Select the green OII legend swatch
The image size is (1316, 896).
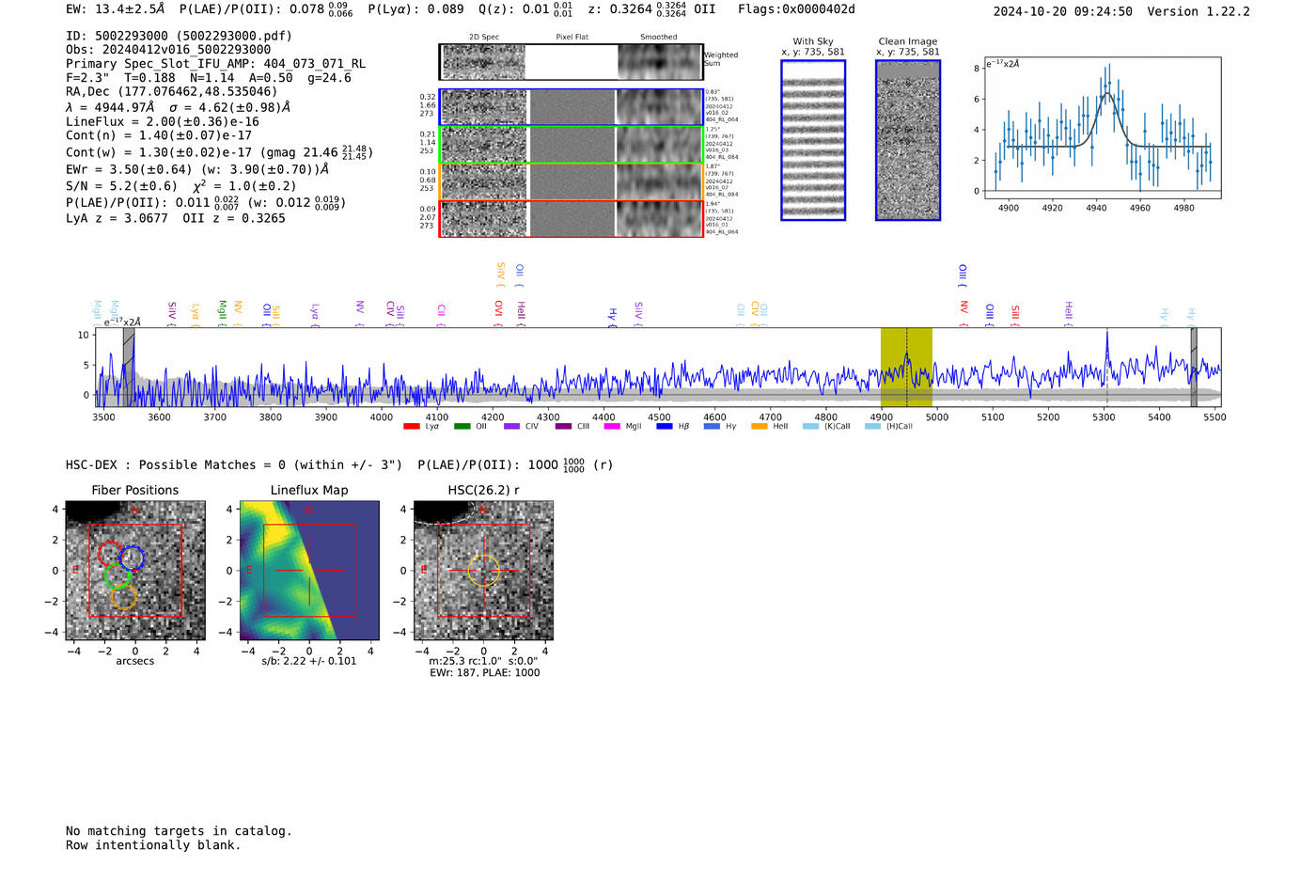[462, 427]
